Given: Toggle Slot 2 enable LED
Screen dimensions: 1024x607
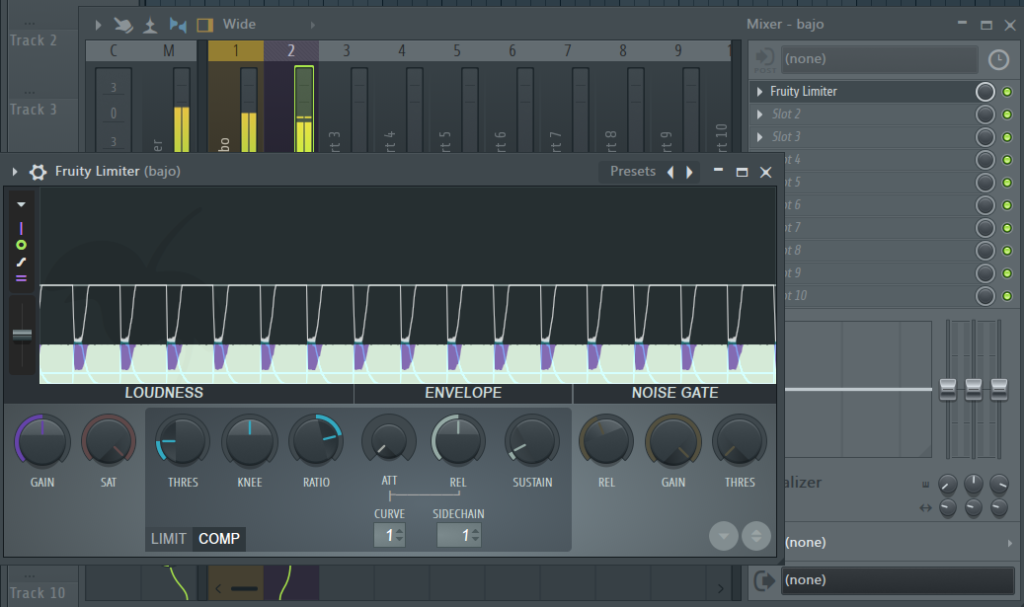Looking at the screenshot, I should tap(1007, 114).
